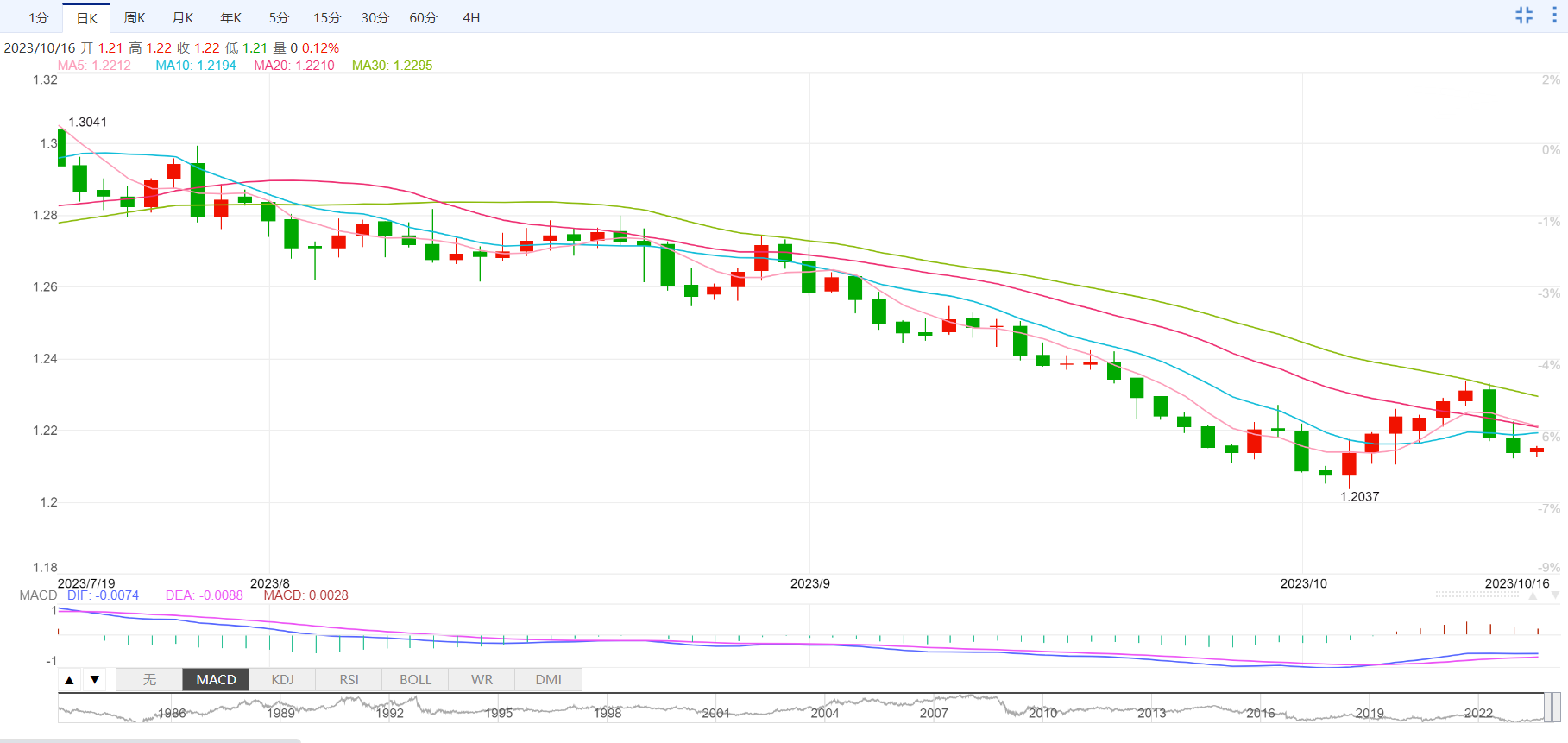Select the WR indicator

coord(482,680)
